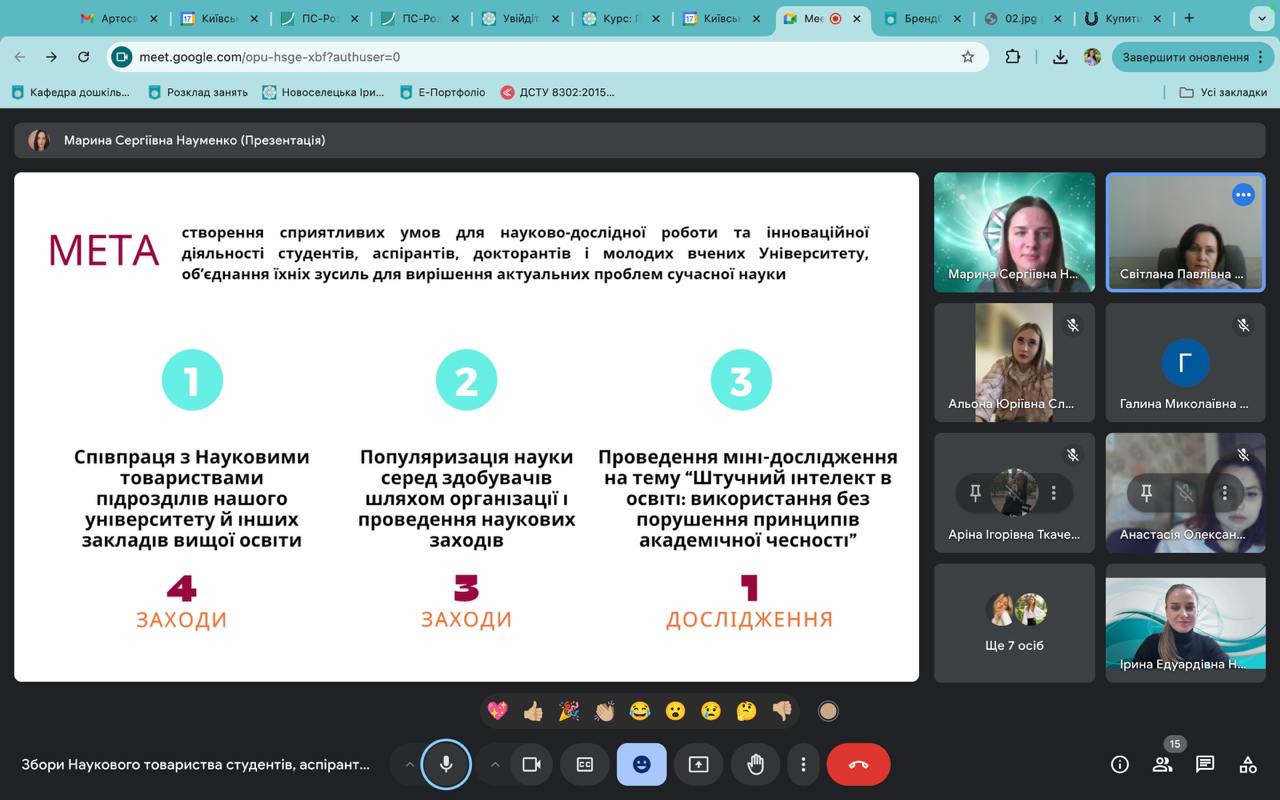Click Завершити оновлення browser button
This screenshot has height=800, width=1280.
click(1185, 57)
